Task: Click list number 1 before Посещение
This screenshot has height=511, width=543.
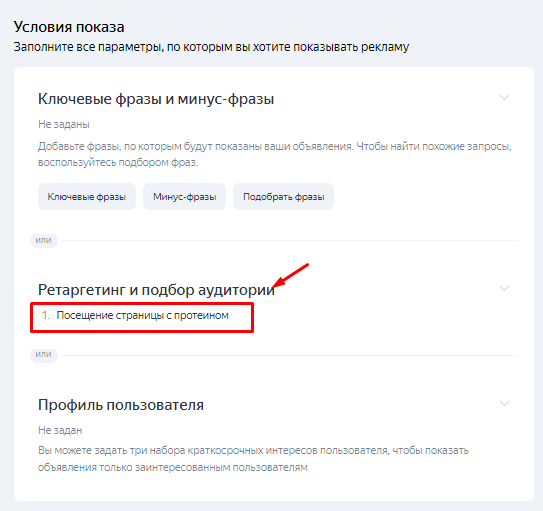Action: (x=46, y=315)
